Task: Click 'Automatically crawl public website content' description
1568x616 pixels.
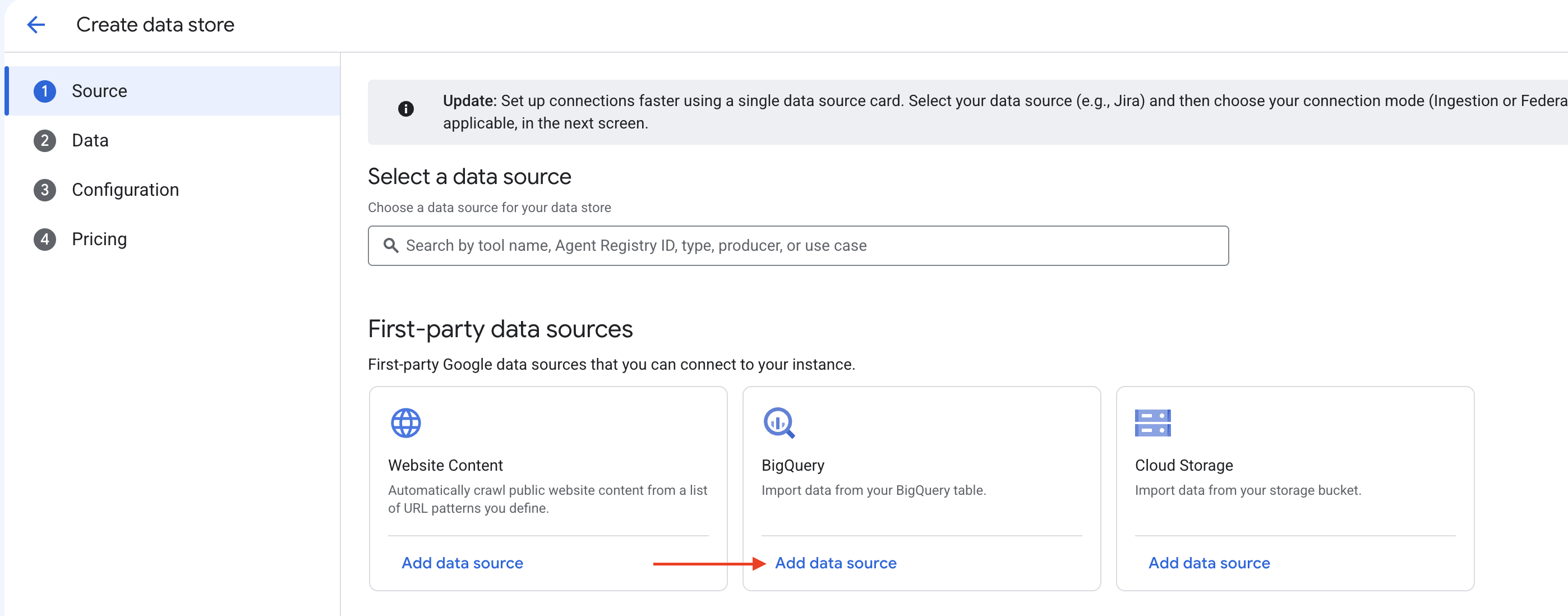Action: 547,499
